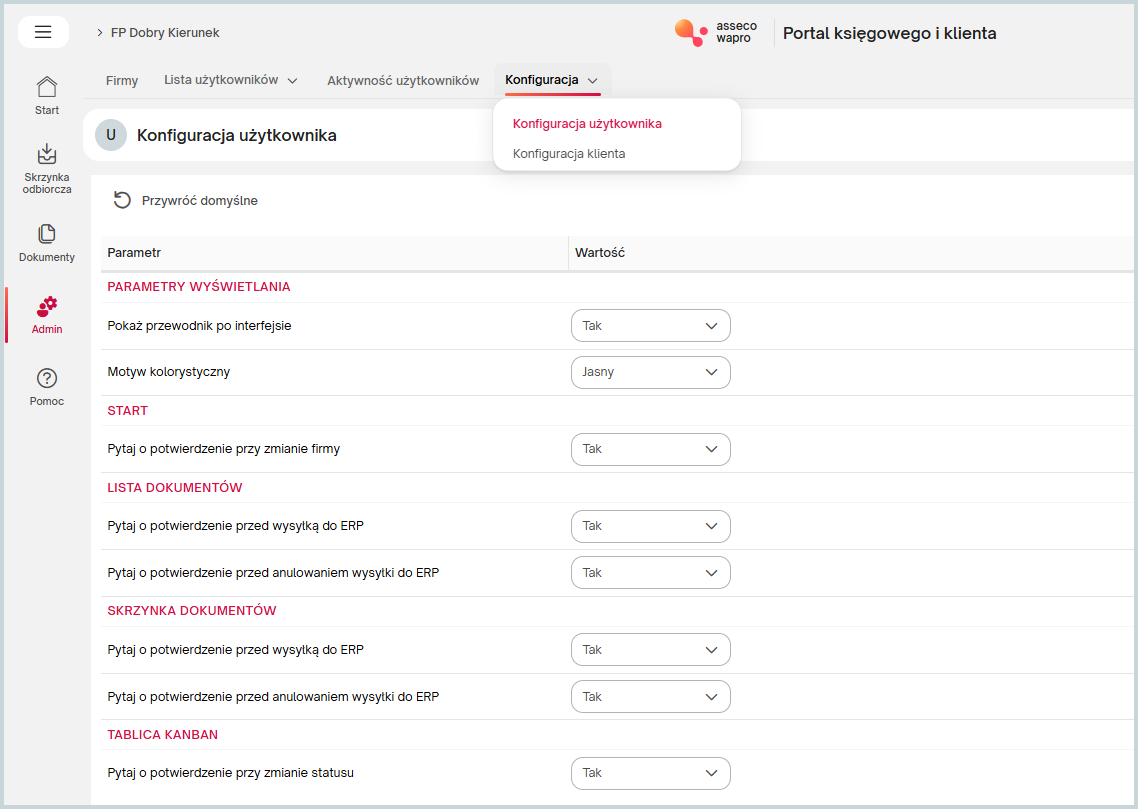This screenshot has width=1138, height=809.
Task: Click TABLICA KANBAN section heading
Action: click(x=163, y=735)
